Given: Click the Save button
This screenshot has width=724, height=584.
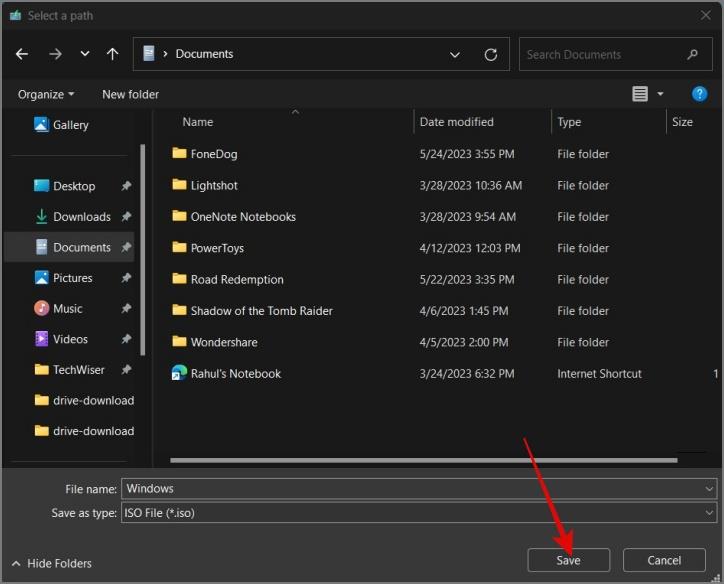Looking at the screenshot, I should (x=568, y=560).
